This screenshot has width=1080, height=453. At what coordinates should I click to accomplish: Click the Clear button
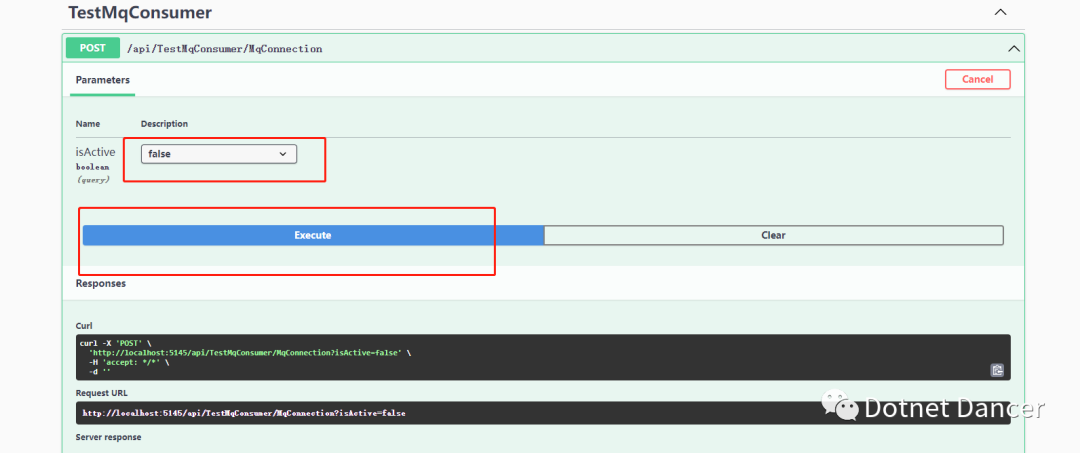(x=773, y=235)
